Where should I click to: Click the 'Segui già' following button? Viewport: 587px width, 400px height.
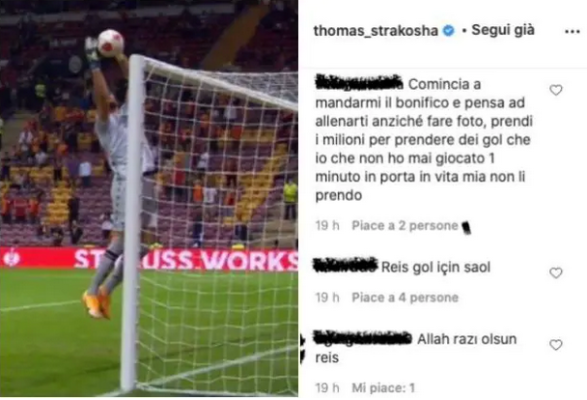[x=503, y=30]
